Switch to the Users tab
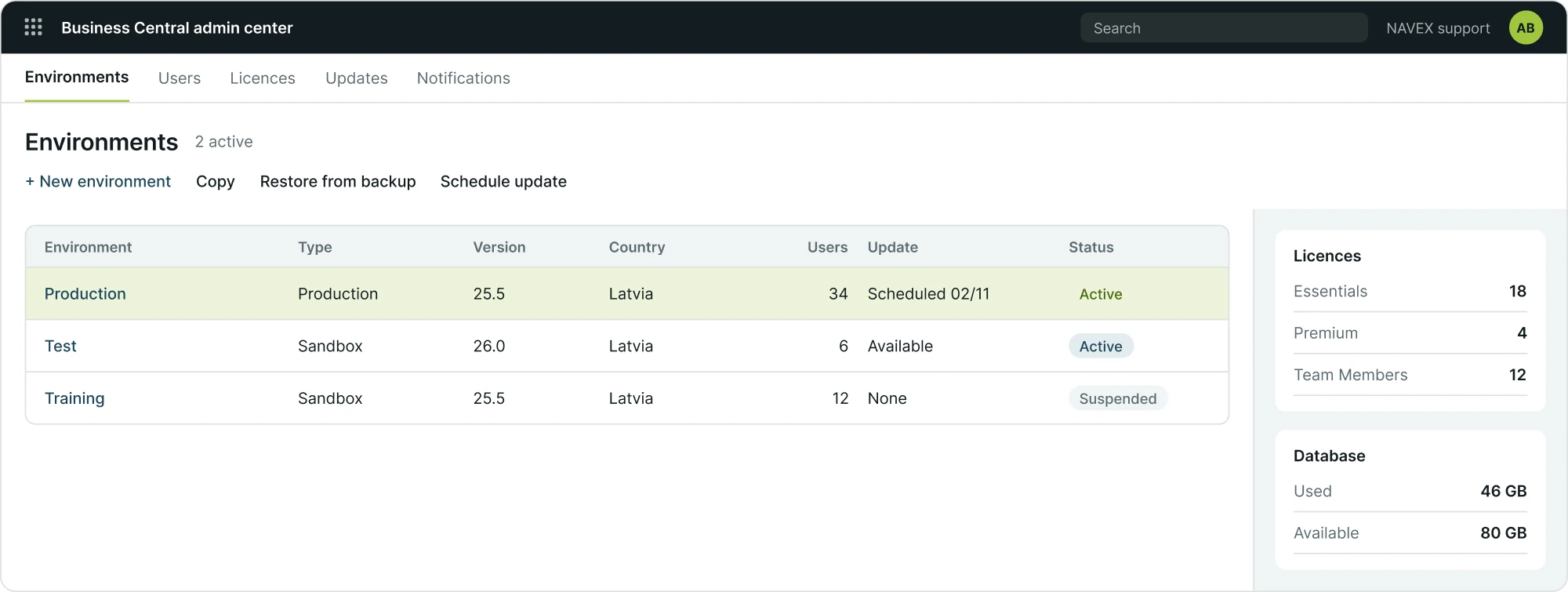 coord(180,78)
